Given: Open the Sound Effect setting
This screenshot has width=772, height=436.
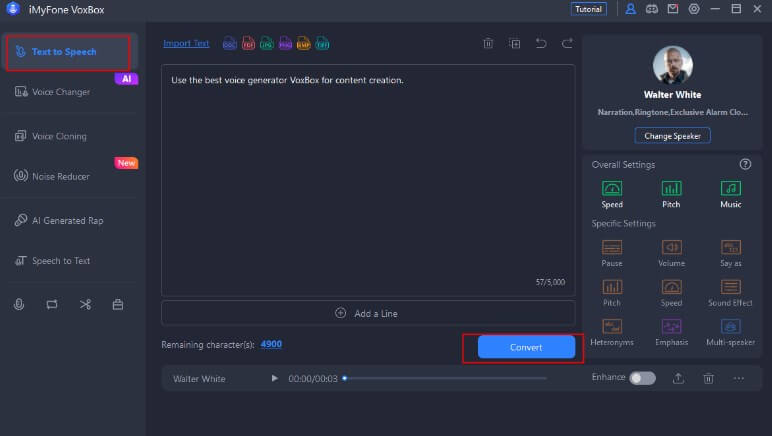Looking at the screenshot, I should click(731, 293).
